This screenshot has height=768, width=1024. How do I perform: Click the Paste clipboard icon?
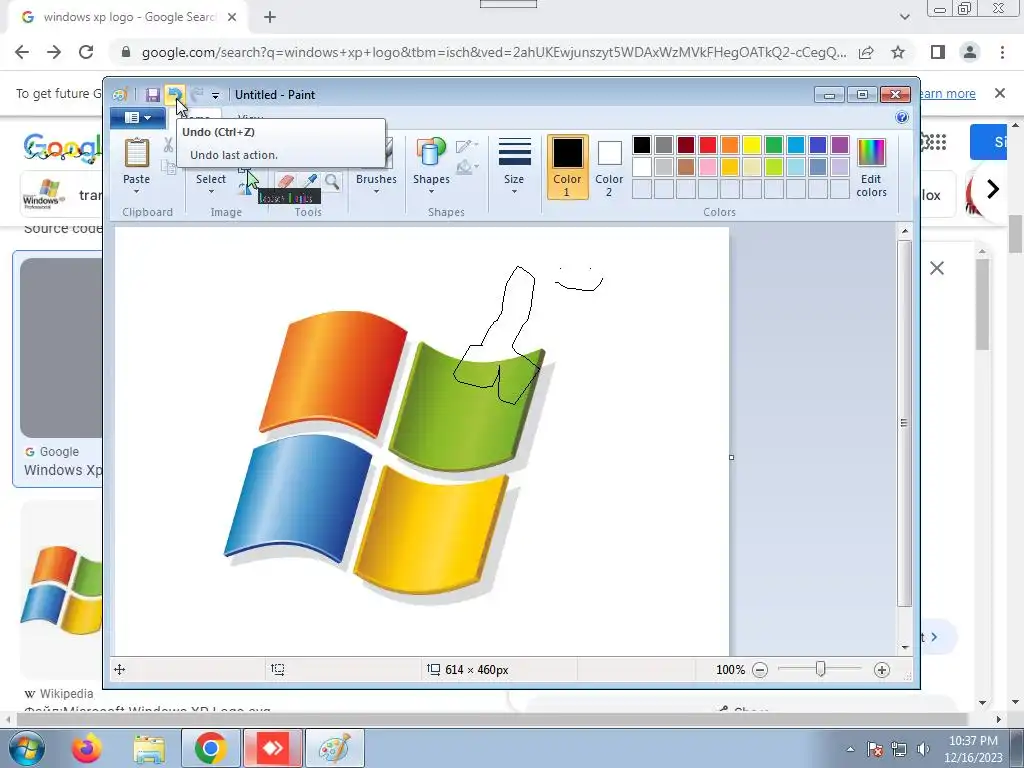(136, 153)
